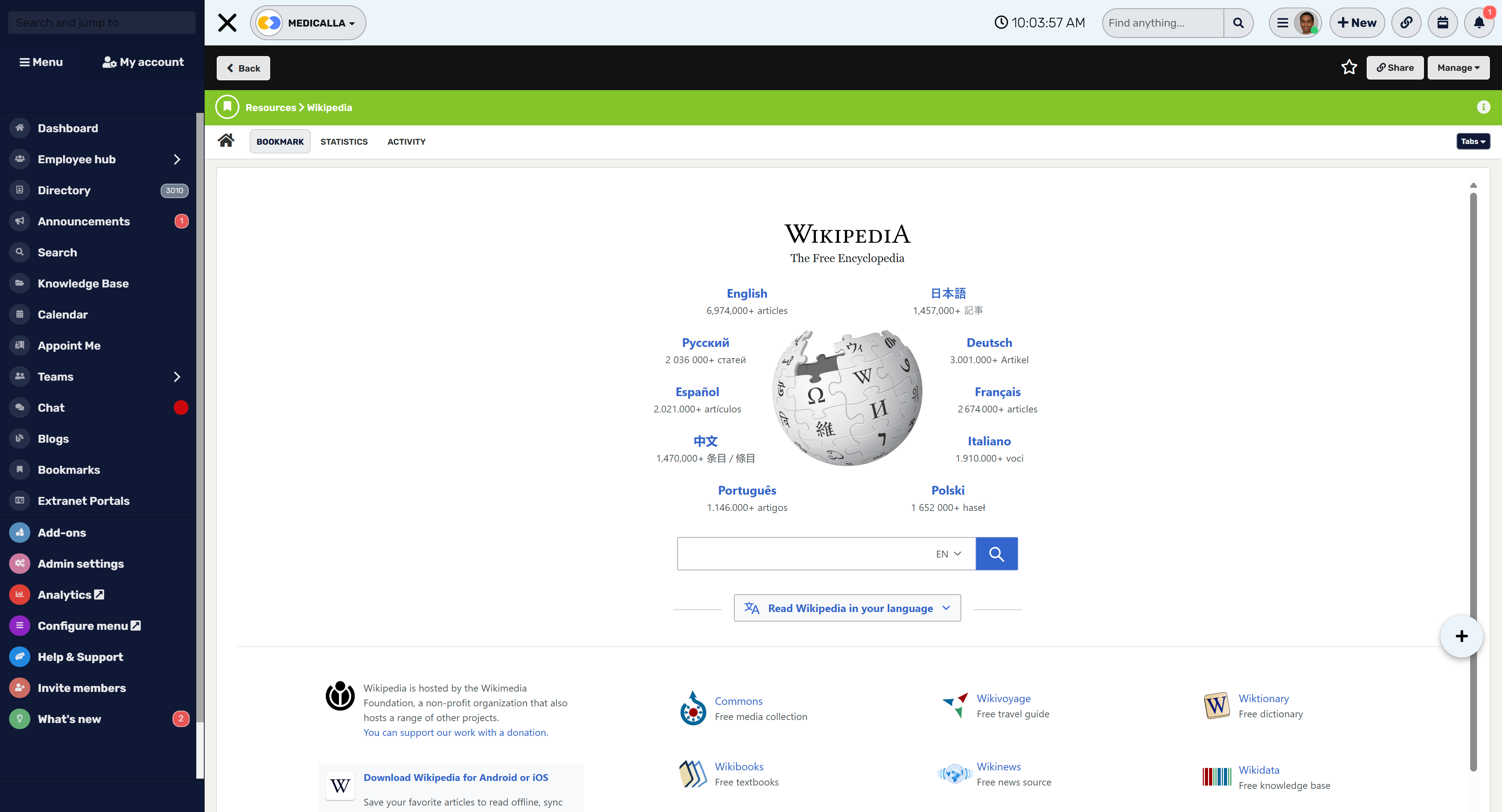Switch to the Activity tab
Image resolution: width=1502 pixels, height=812 pixels.
(407, 142)
